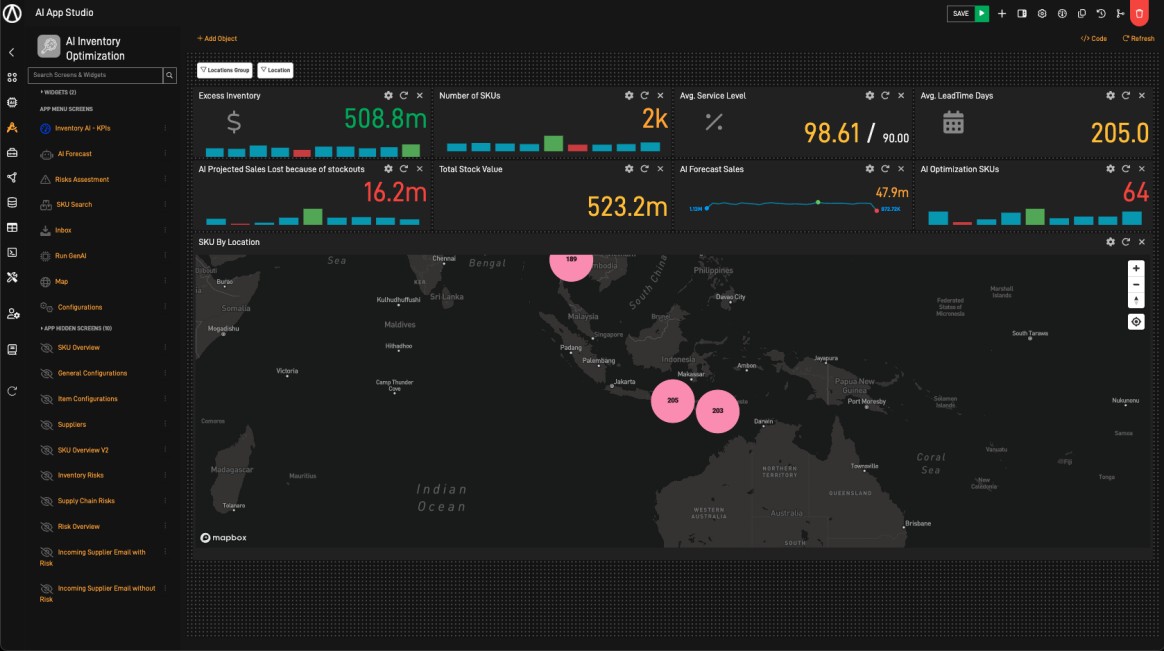Image resolution: width=1164 pixels, height=651 pixels.
Task: Toggle visibility of SKU Overview hidden screen
Action: [x=46, y=348]
